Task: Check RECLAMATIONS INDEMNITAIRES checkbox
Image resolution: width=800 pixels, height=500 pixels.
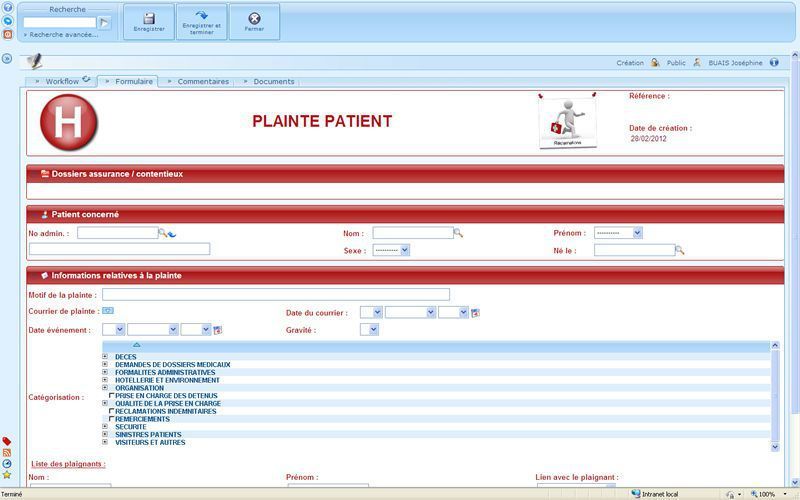Action: [x=111, y=411]
